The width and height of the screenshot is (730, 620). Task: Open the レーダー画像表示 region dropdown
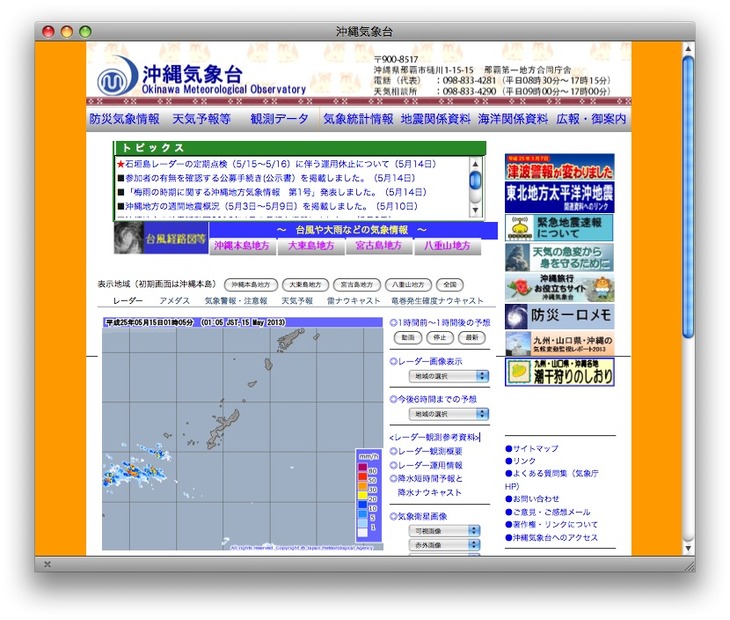448,376
